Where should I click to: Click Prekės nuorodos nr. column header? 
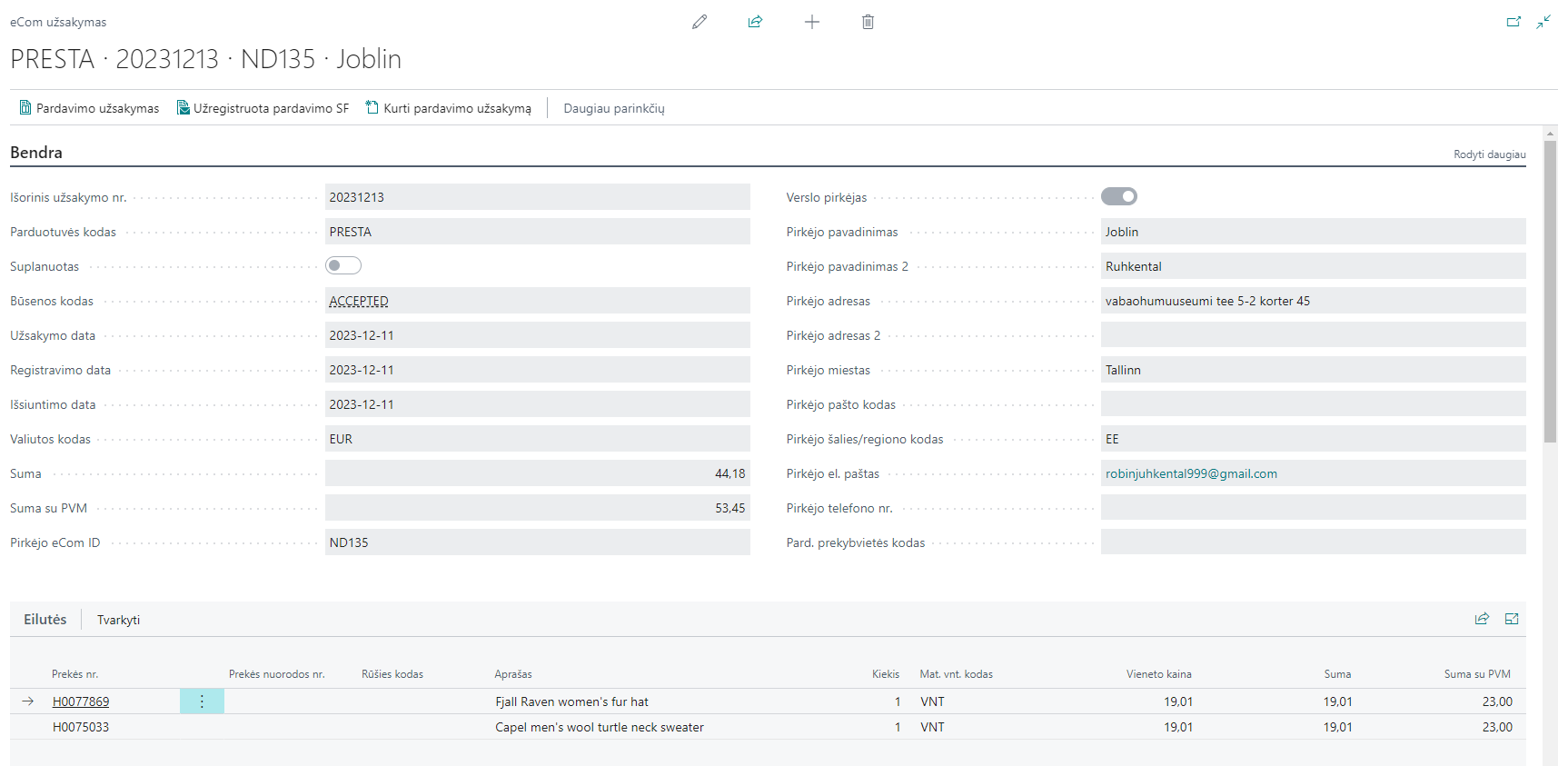[x=276, y=674]
